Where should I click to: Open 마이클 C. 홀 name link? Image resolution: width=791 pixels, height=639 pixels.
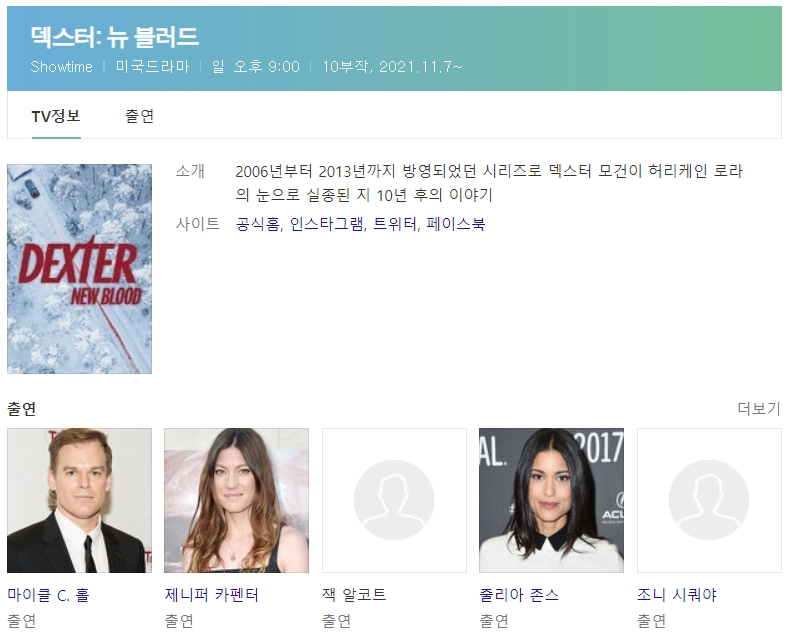48,595
